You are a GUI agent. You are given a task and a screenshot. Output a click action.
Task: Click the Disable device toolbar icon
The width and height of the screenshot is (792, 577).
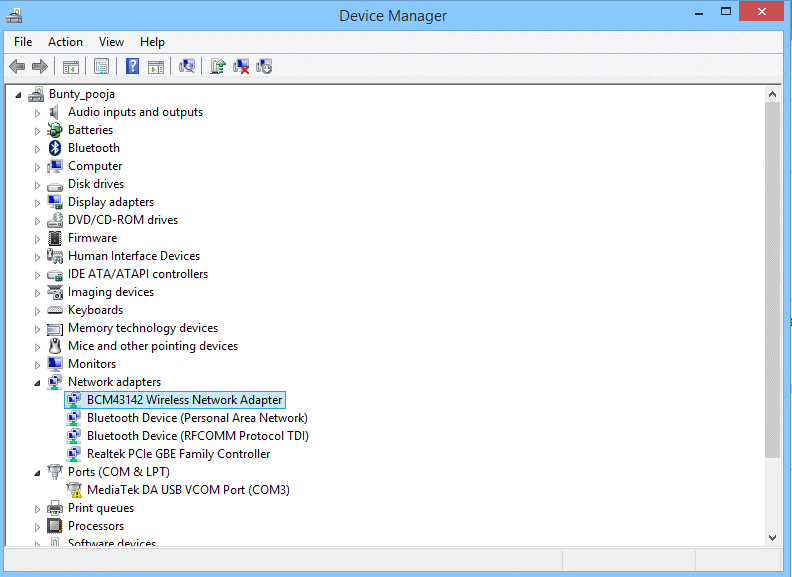pos(264,67)
